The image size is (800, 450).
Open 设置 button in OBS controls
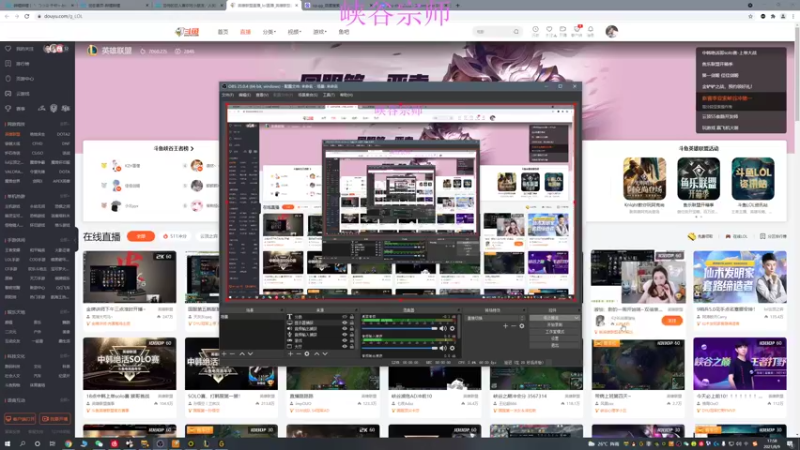[555, 338]
